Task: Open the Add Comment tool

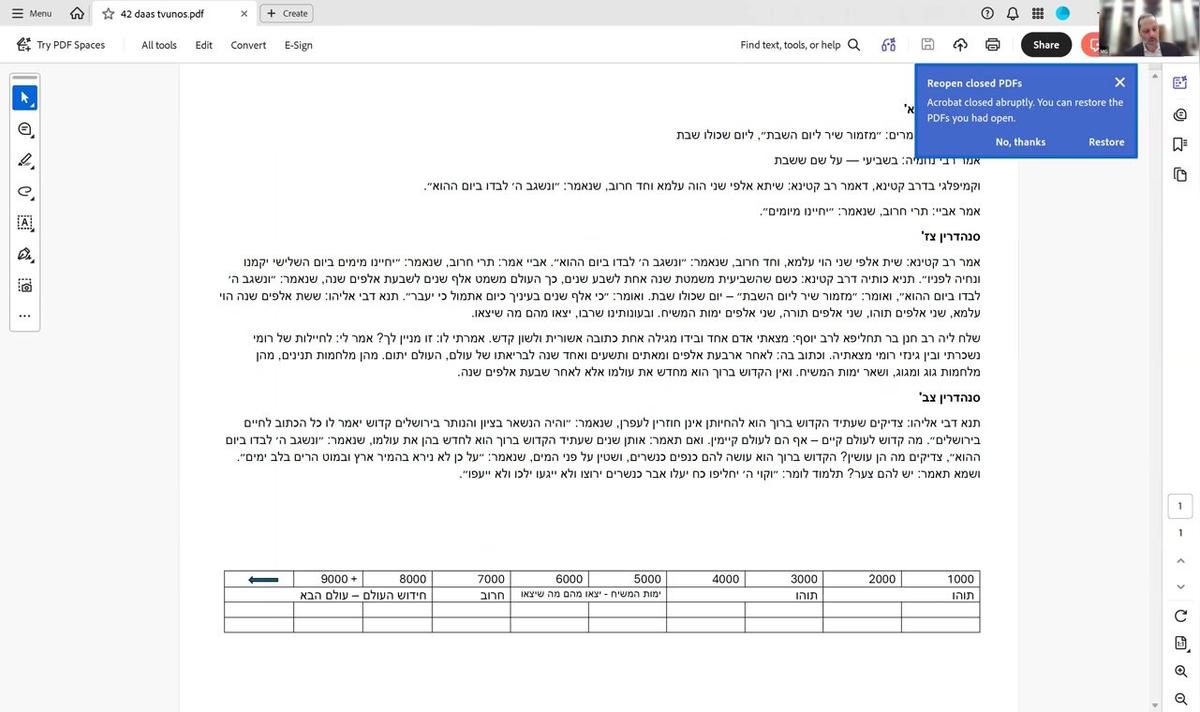Action: [24, 129]
